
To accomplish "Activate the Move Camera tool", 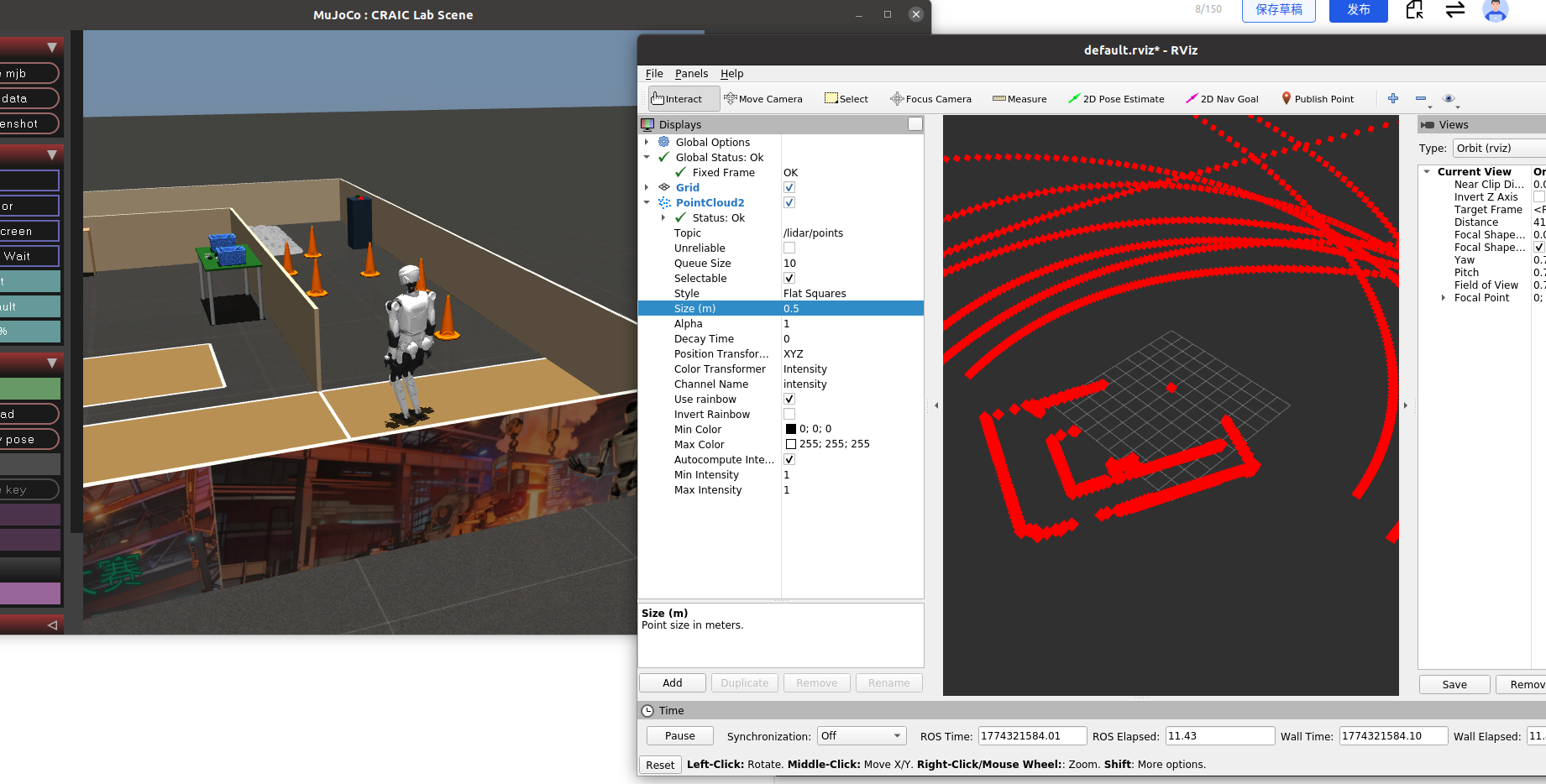I will (x=763, y=99).
